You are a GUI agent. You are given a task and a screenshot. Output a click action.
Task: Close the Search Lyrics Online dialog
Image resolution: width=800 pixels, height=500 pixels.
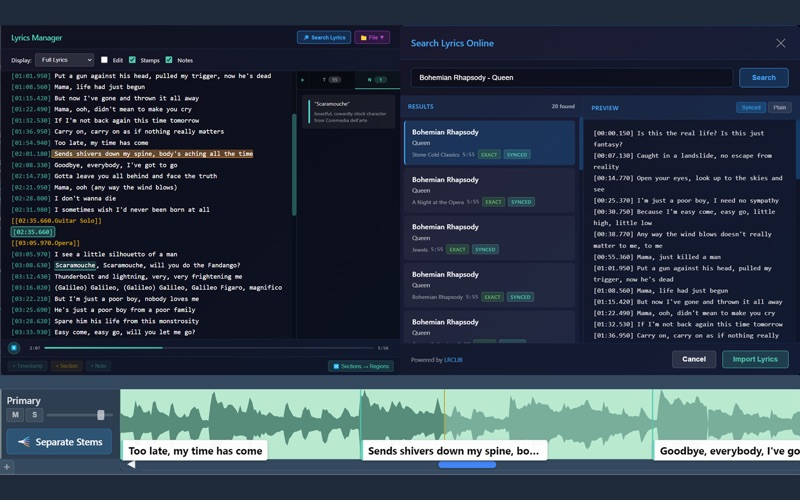(x=781, y=43)
